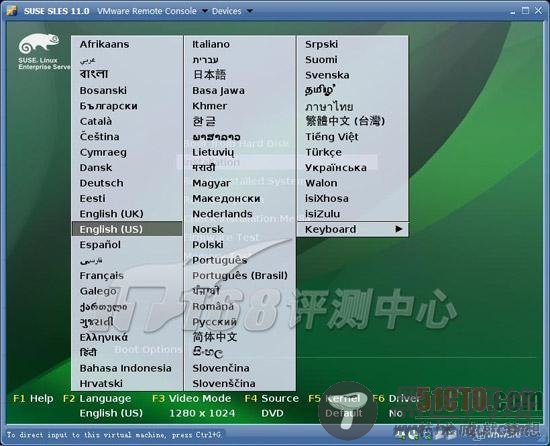Open F3 Video Mode option
Screen dimensions: 550x446
pos(192,399)
